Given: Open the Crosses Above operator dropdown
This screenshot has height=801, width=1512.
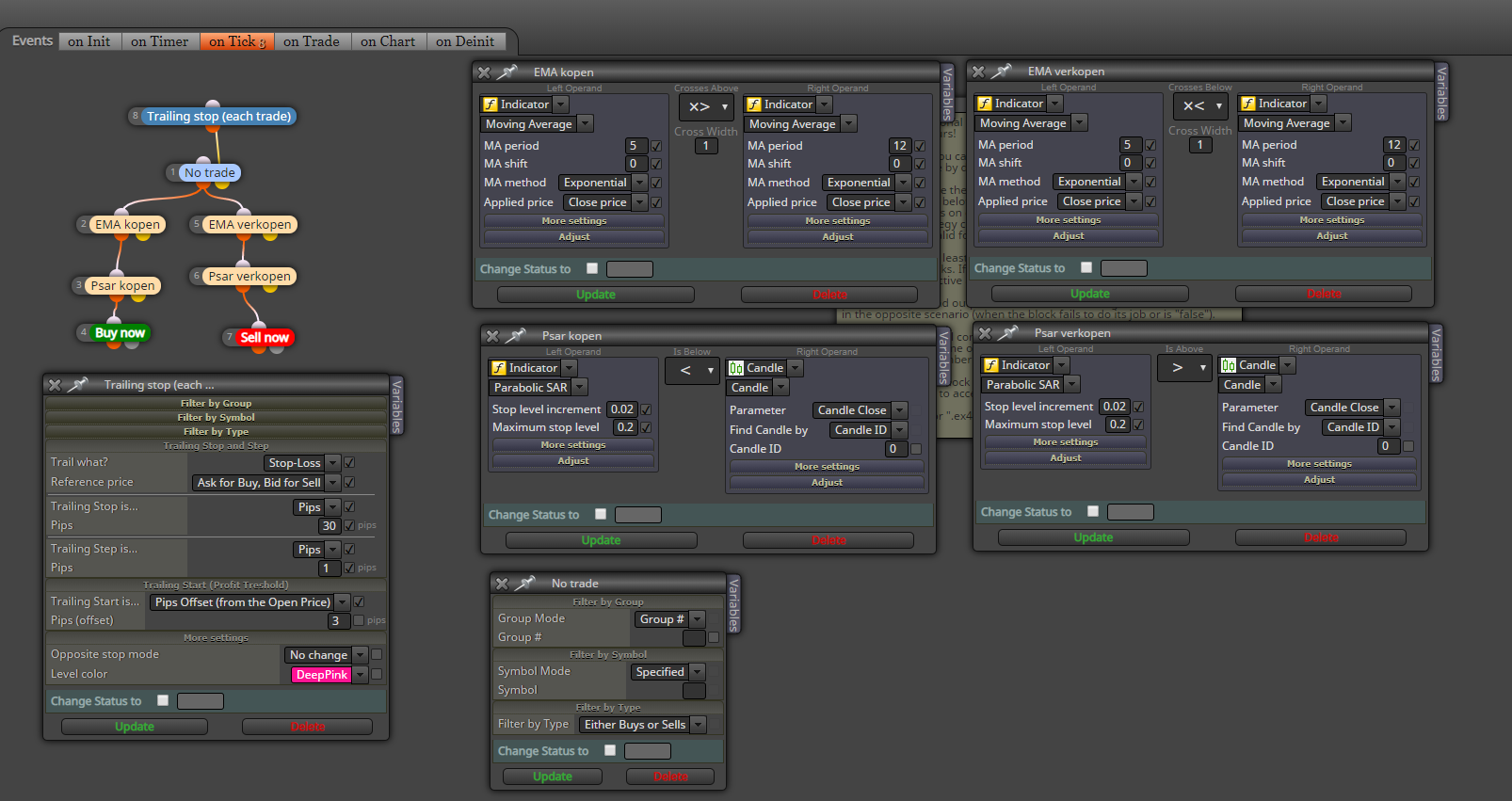Looking at the screenshot, I should tap(708, 106).
